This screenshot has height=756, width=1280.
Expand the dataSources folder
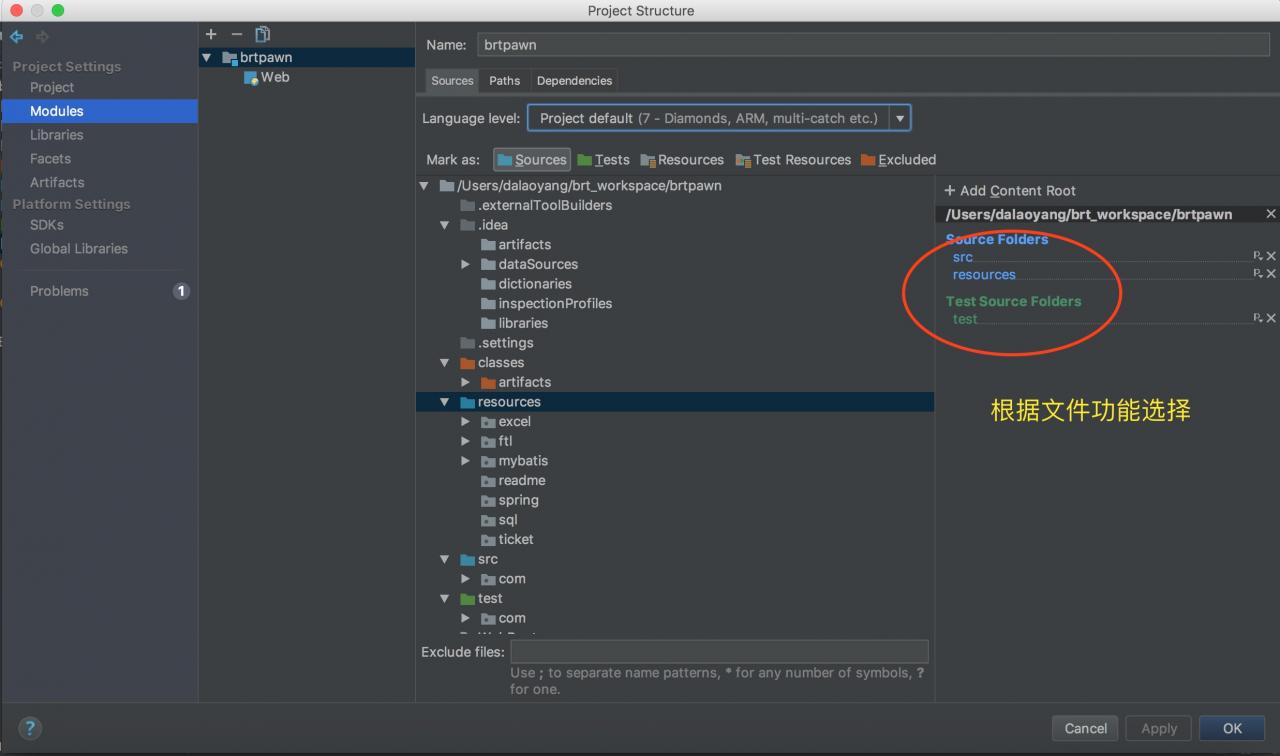[x=465, y=264]
